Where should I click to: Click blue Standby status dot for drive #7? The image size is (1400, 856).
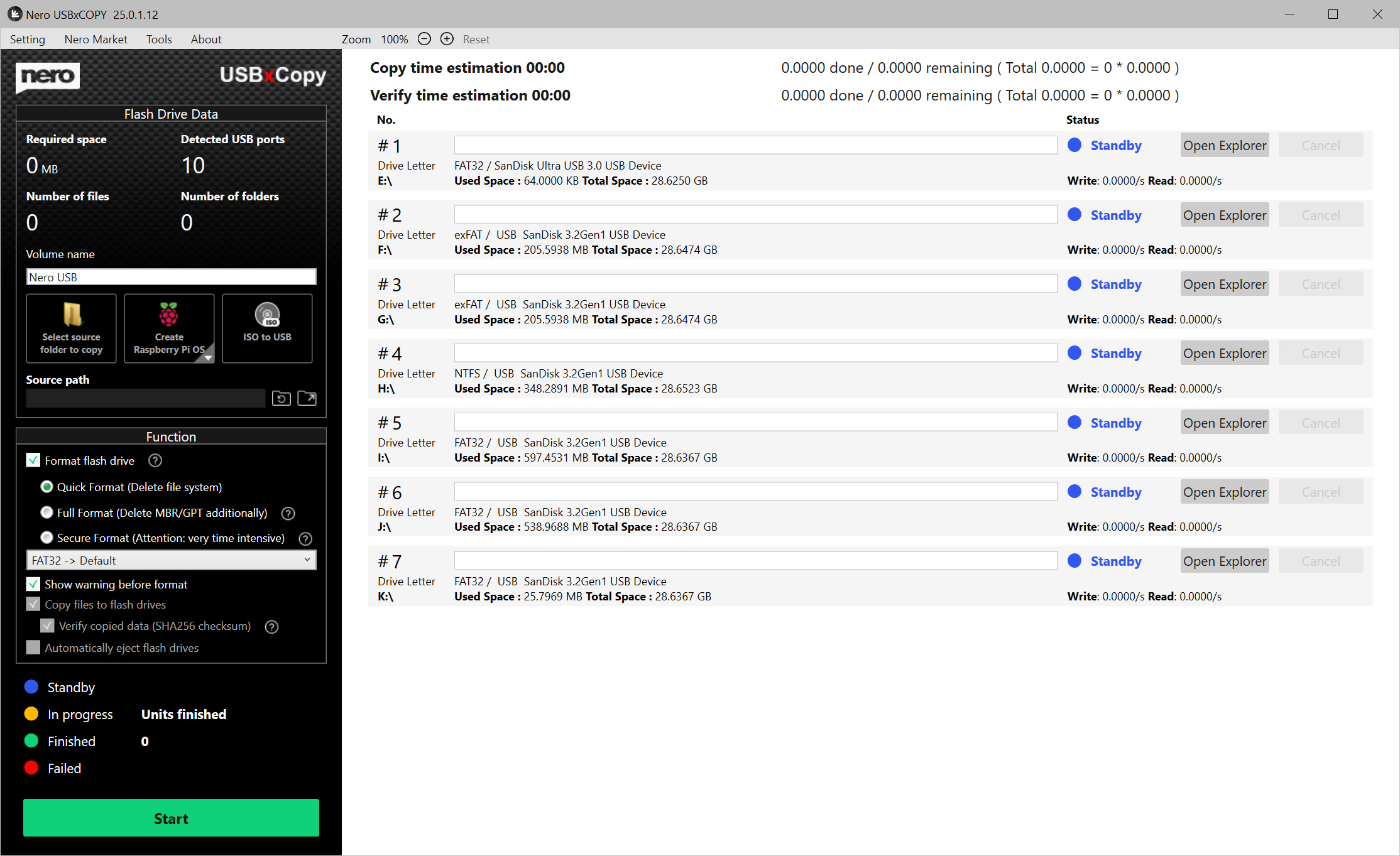(1075, 561)
